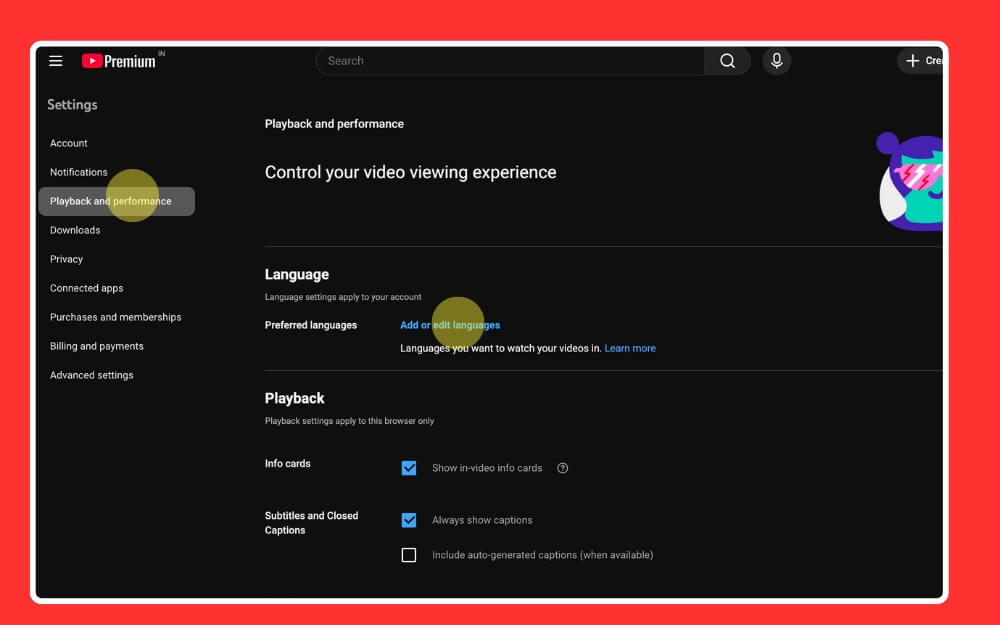Select Notifications from the settings sidebar
This screenshot has height=625, width=1000.
click(x=78, y=172)
